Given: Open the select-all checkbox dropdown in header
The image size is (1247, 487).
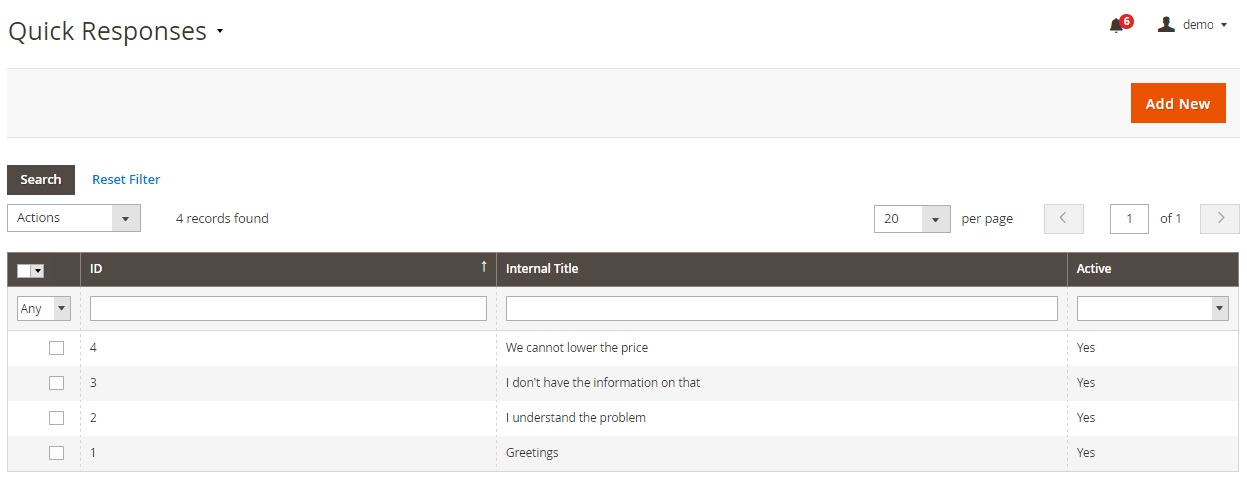Looking at the screenshot, I should 38,270.
